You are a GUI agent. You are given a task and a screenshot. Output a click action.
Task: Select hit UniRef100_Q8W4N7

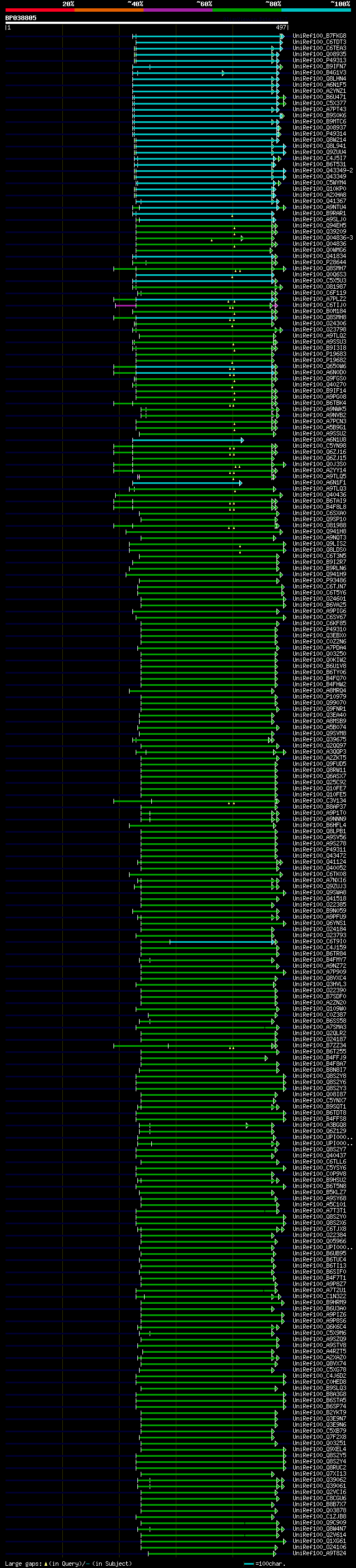pyautogui.click(x=319, y=1529)
